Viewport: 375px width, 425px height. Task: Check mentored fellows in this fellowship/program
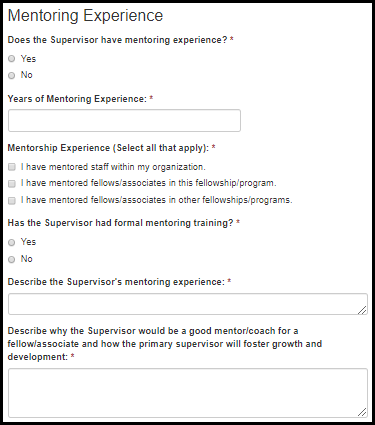click(12, 184)
